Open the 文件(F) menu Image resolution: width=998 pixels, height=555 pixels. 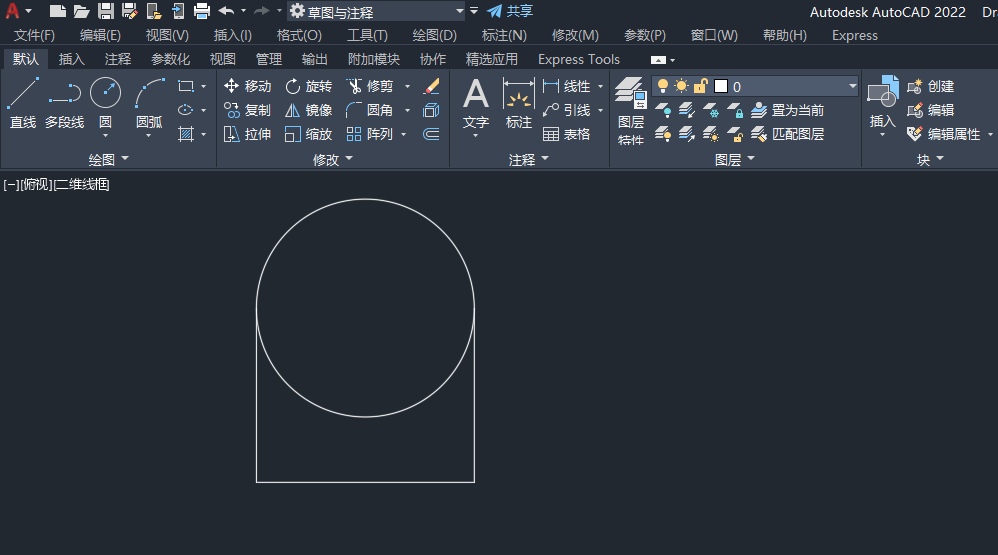[34, 35]
